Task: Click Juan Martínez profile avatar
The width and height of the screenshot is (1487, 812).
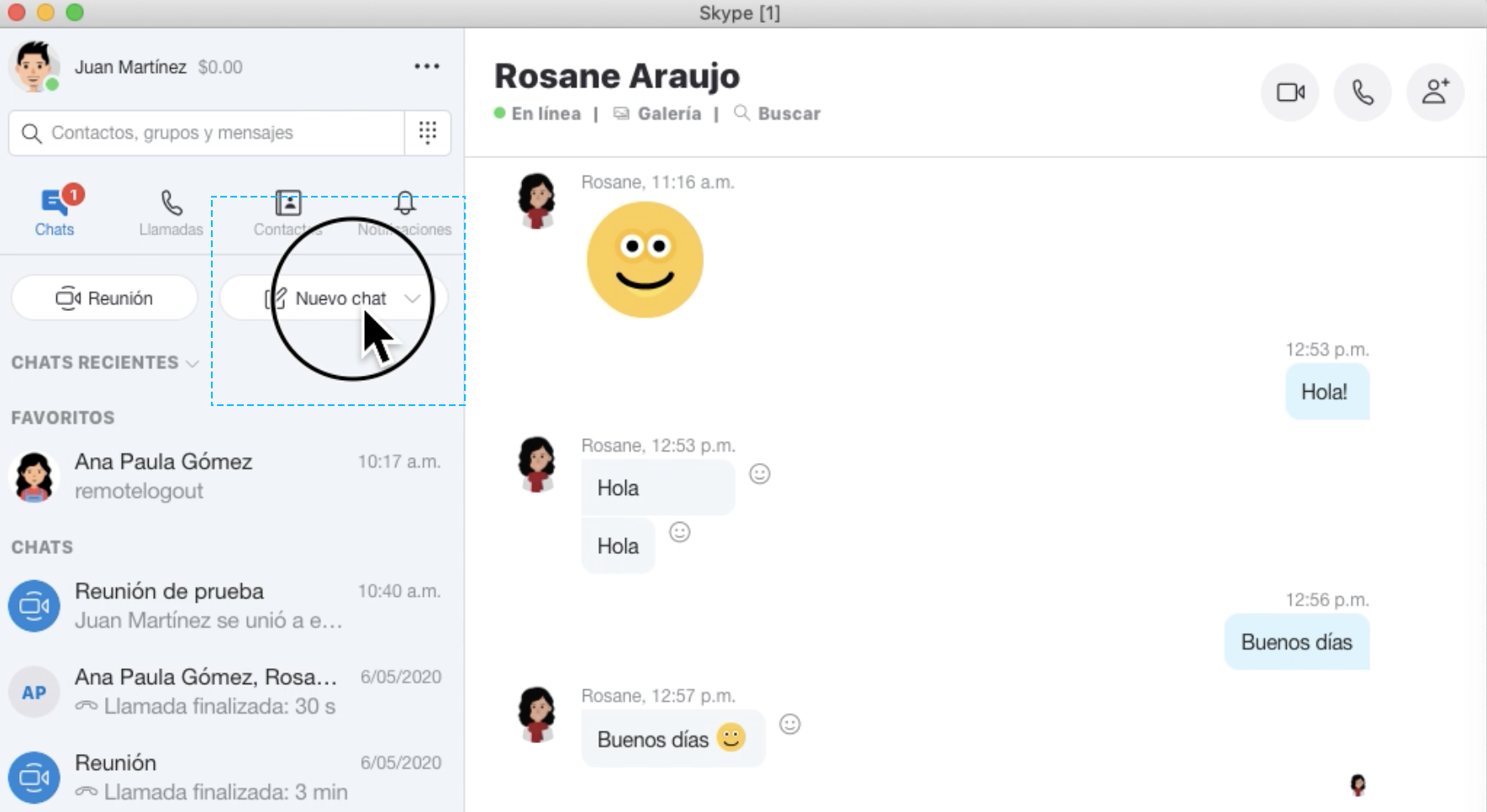Action: tap(34, 66)
